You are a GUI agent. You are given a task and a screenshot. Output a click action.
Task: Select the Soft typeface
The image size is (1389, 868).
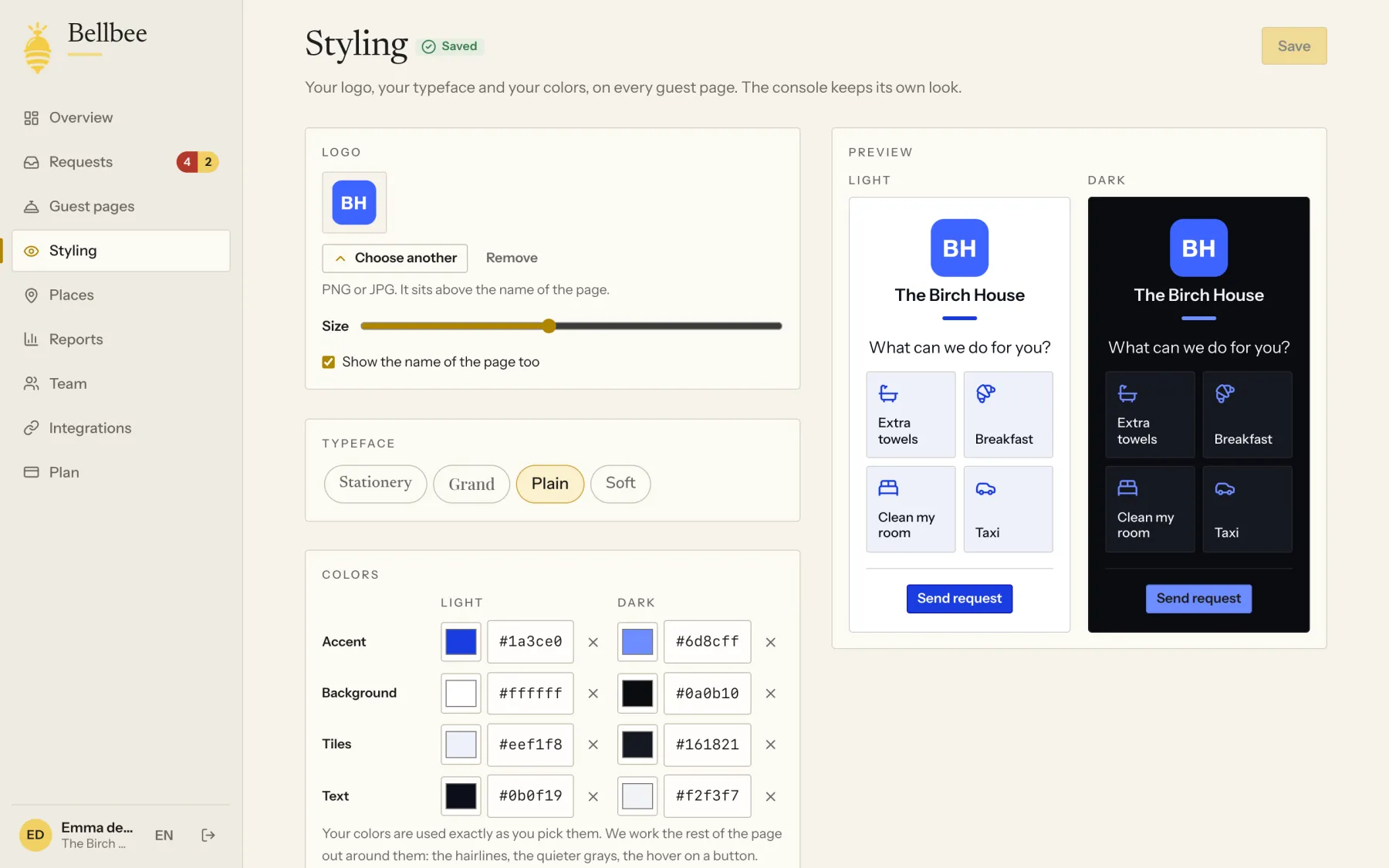click(x=620, y=484)
